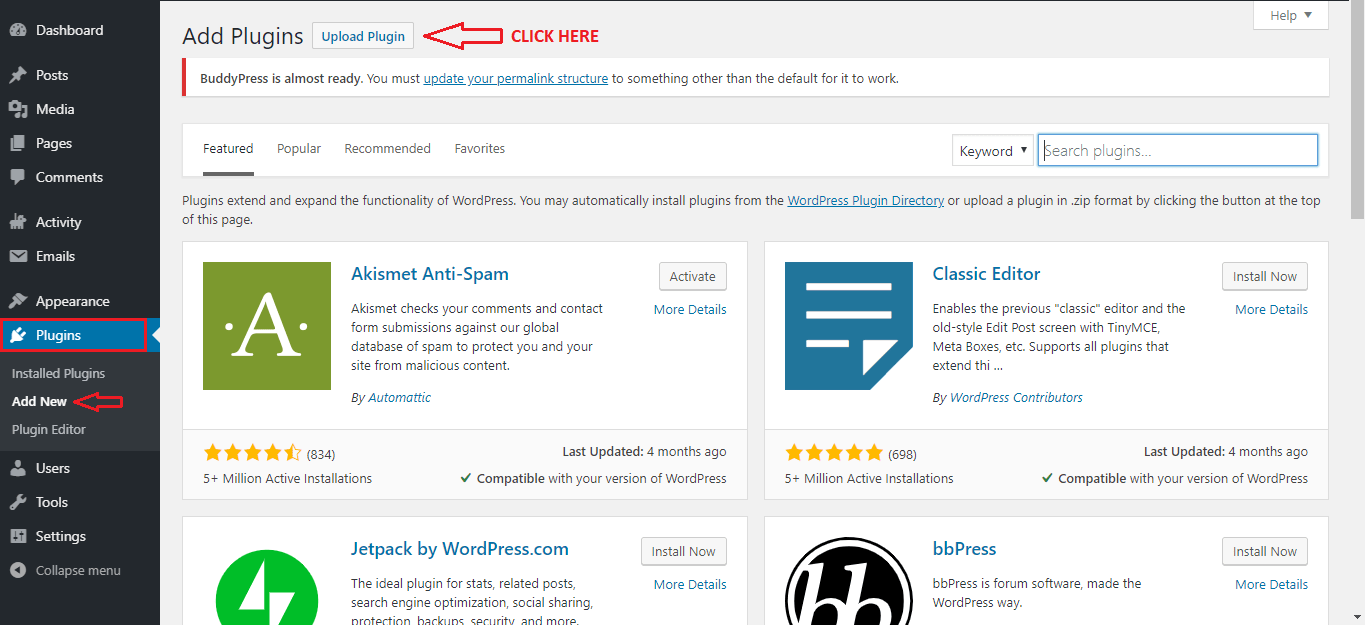Visit the WordPress Contributors author link

1016,398
